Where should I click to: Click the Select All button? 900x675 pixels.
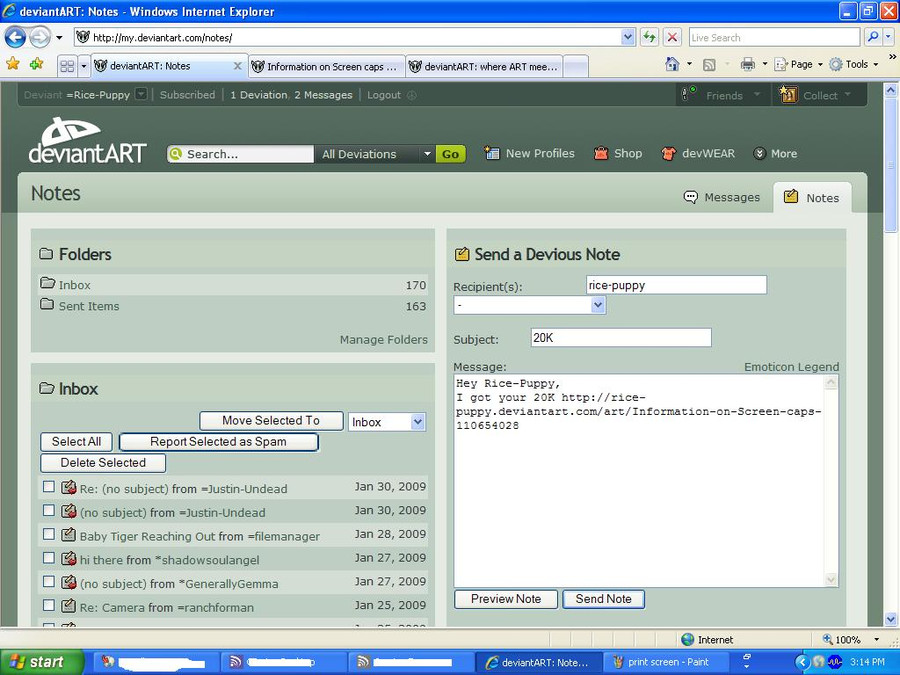76,441
